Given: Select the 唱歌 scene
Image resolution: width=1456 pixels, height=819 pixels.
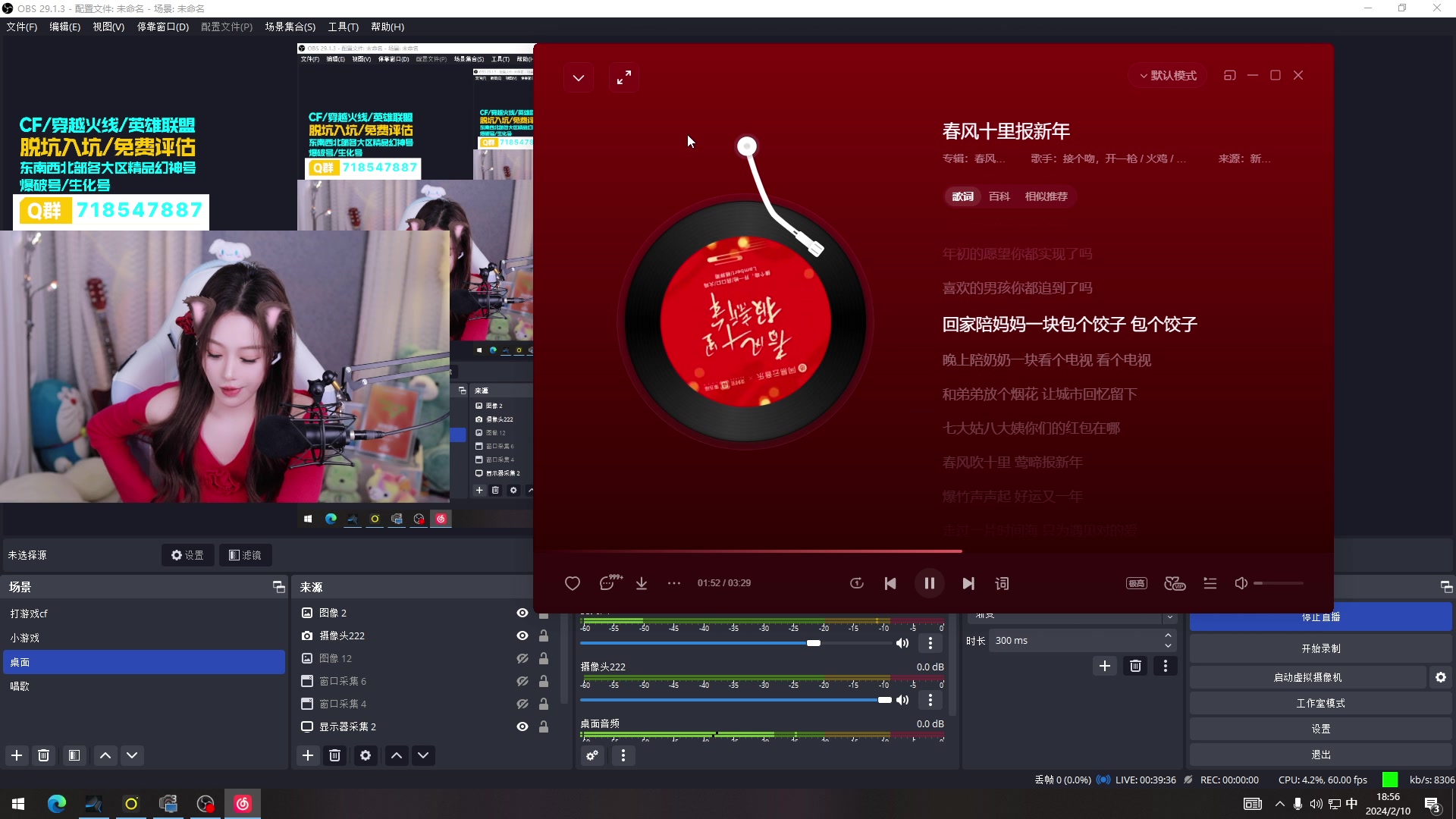Looking at the screenshot, I should (x=144, y=686).
